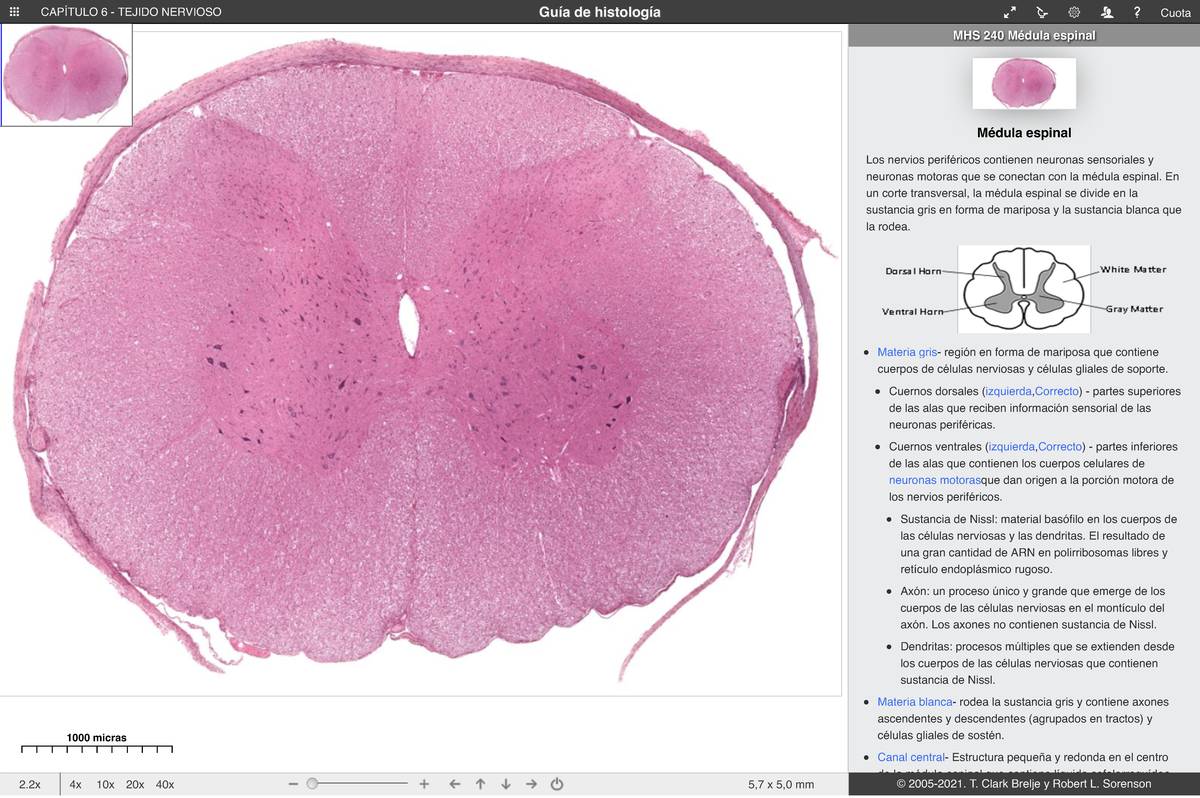Pan slide left with arrow icon
Image resolution: width=1200 pixels, height=798 pixels.
tap(455, 784)
